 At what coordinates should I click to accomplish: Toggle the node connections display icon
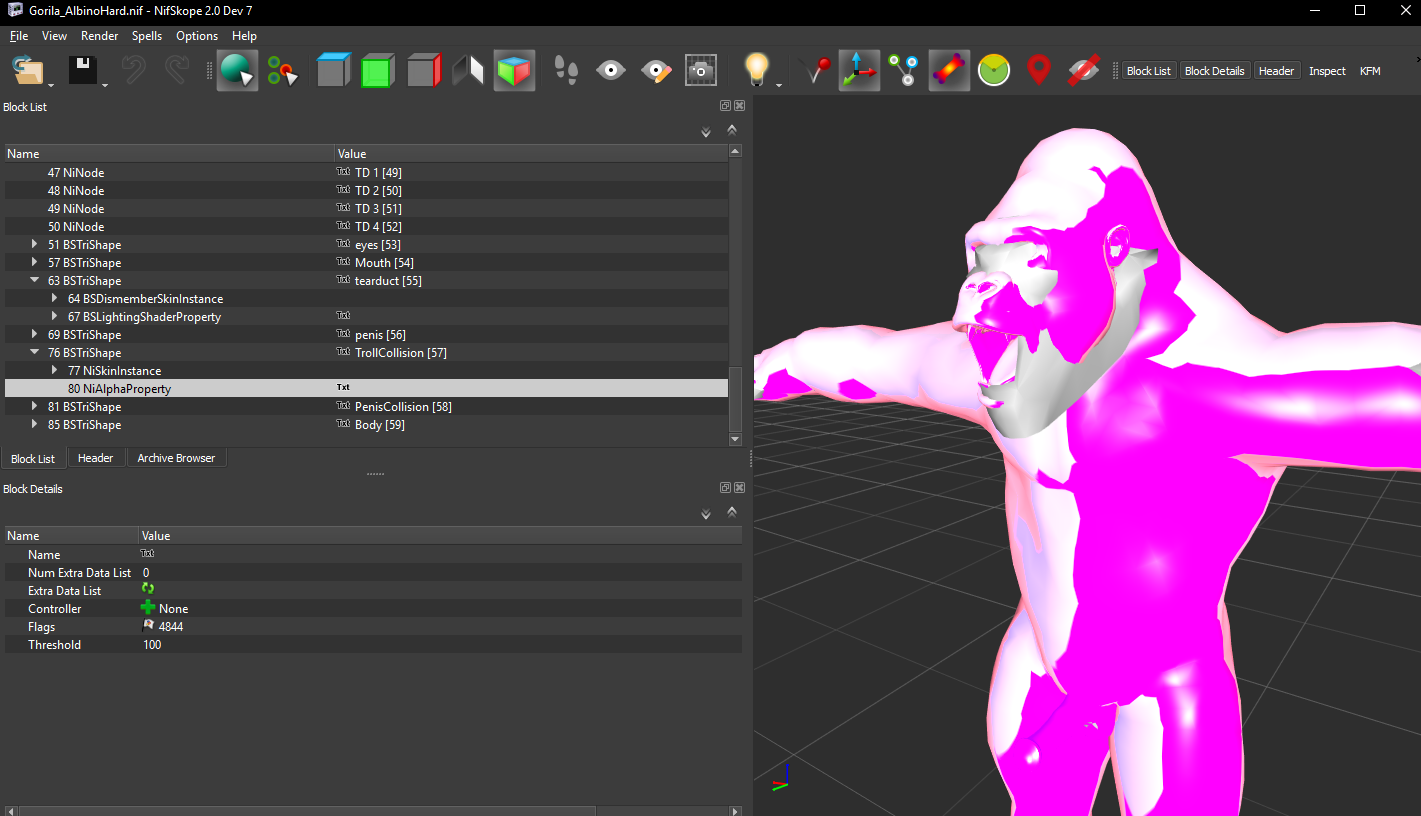[x=904, y=71]
